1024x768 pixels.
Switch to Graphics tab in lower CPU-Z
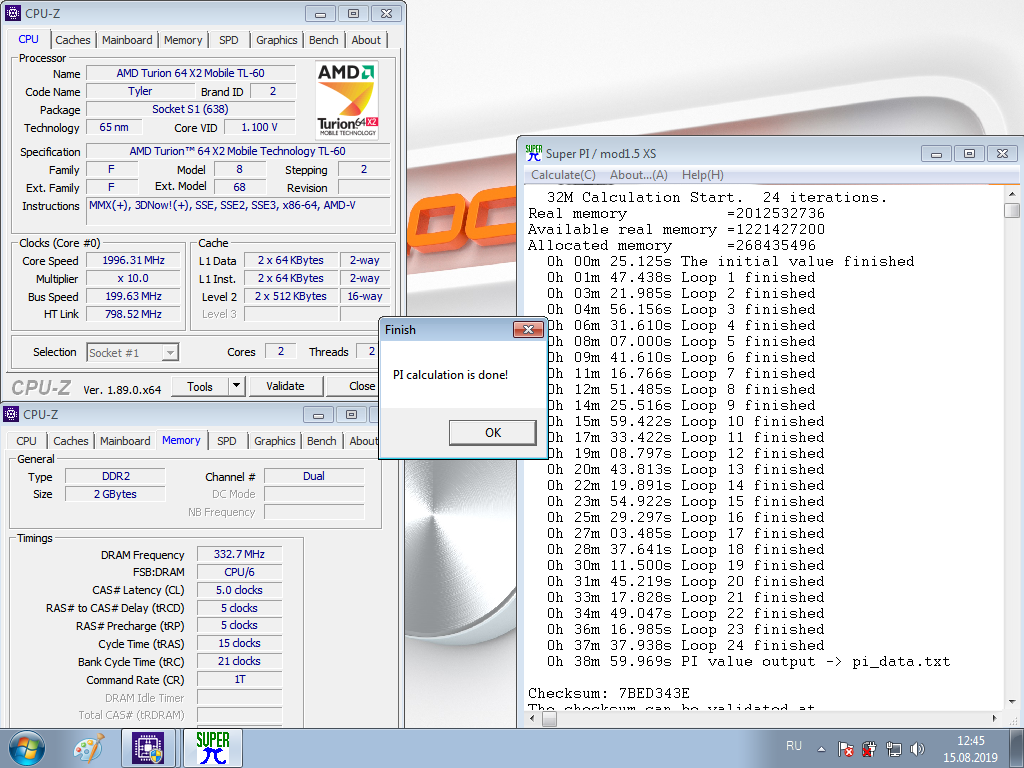pyautogui.click(x=274, y=441)
